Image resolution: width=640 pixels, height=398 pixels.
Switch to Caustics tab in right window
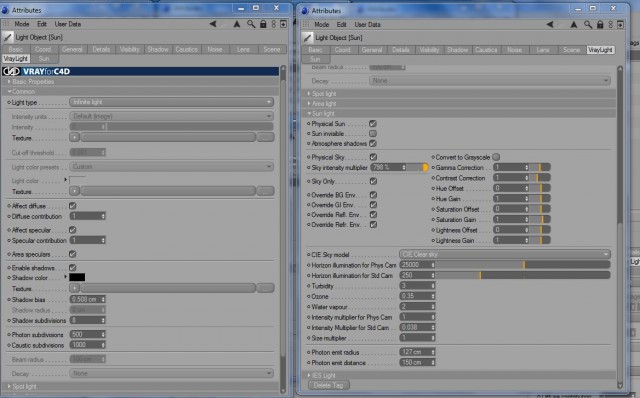[x=486, y=50]
